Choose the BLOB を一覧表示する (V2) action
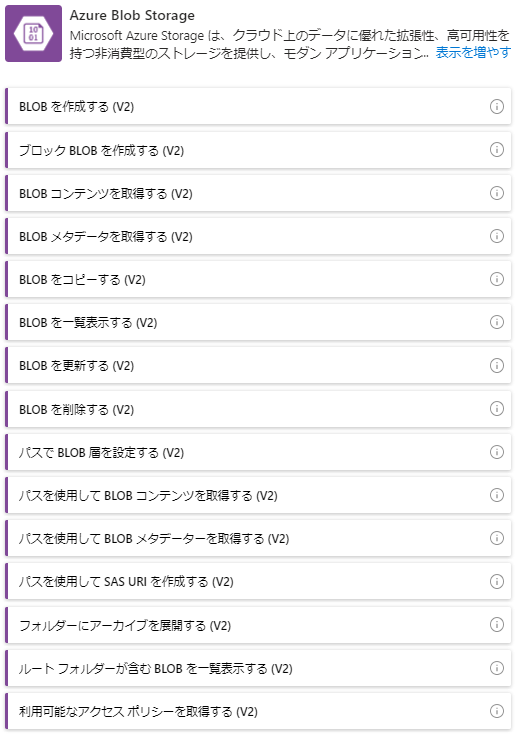518x739 pixels. point(258,322)
